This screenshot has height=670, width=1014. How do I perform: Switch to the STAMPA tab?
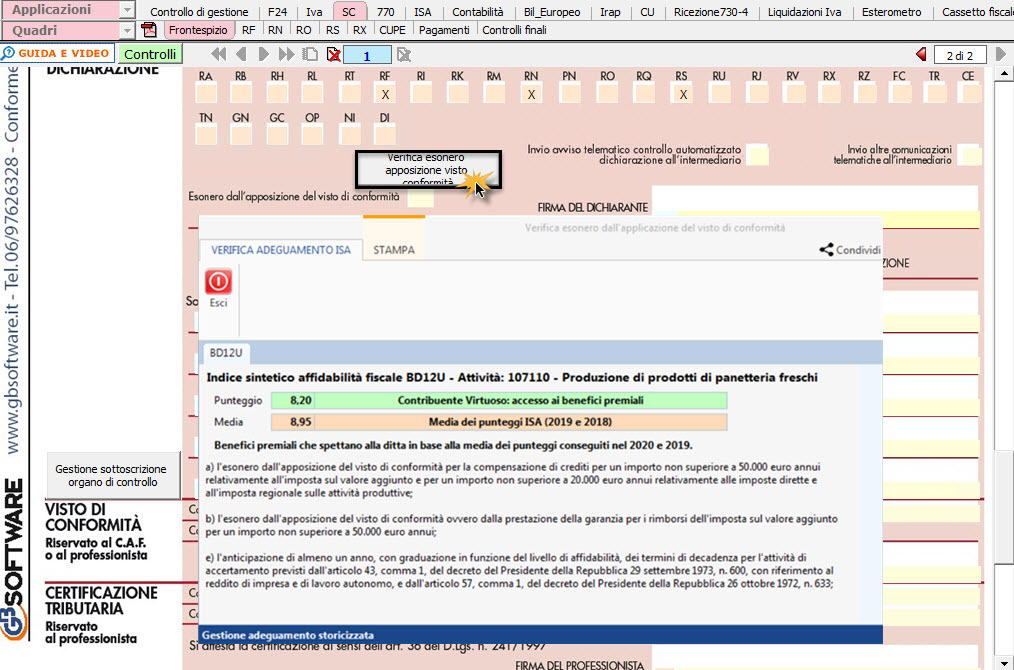click(x=393, y=250)
